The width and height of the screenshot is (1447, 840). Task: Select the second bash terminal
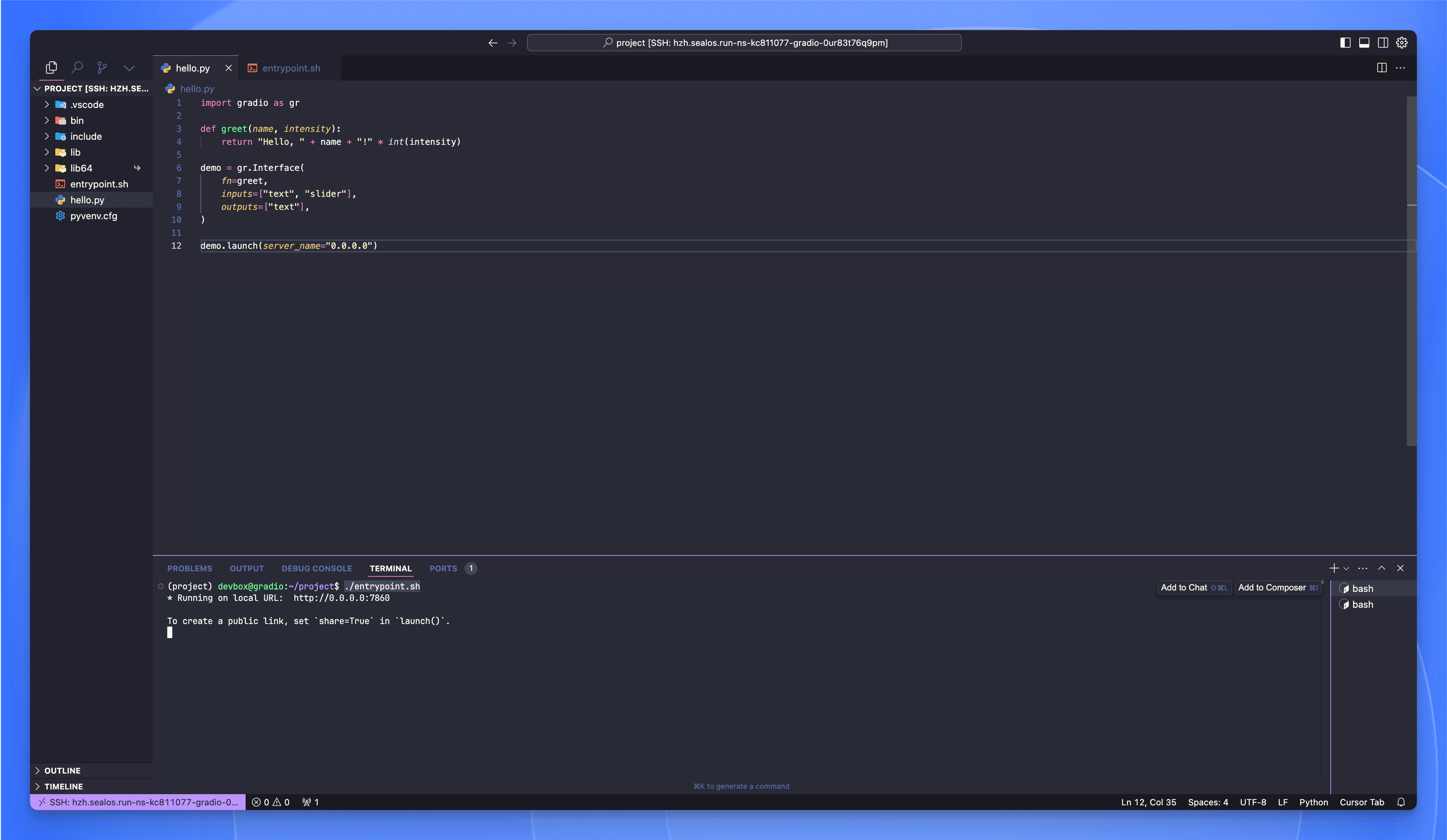[1374, 605]
